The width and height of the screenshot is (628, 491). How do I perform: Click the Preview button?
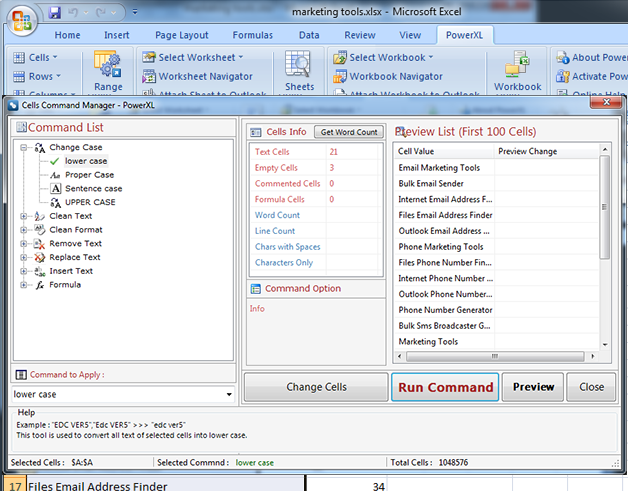pyautogui.click(x=533, y=387)
